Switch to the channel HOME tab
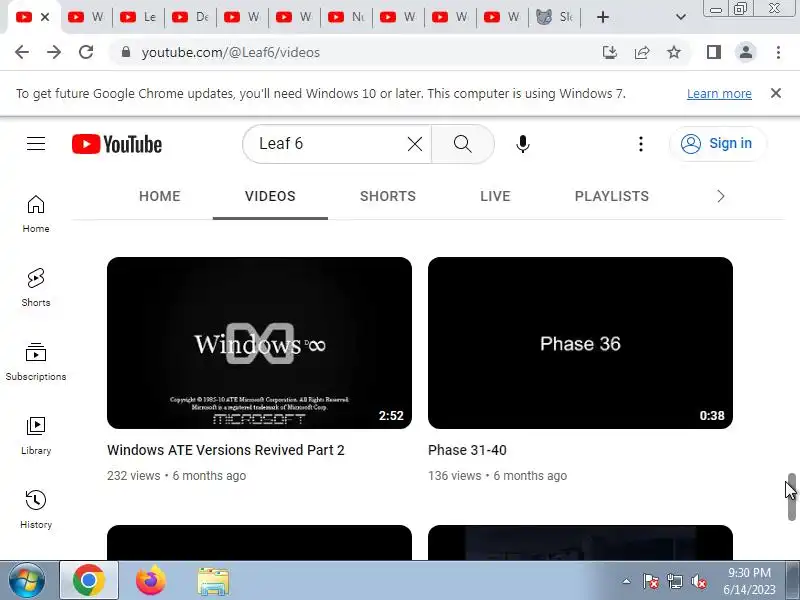The height and width of the screenshot is (600, 800). point(160,196)
